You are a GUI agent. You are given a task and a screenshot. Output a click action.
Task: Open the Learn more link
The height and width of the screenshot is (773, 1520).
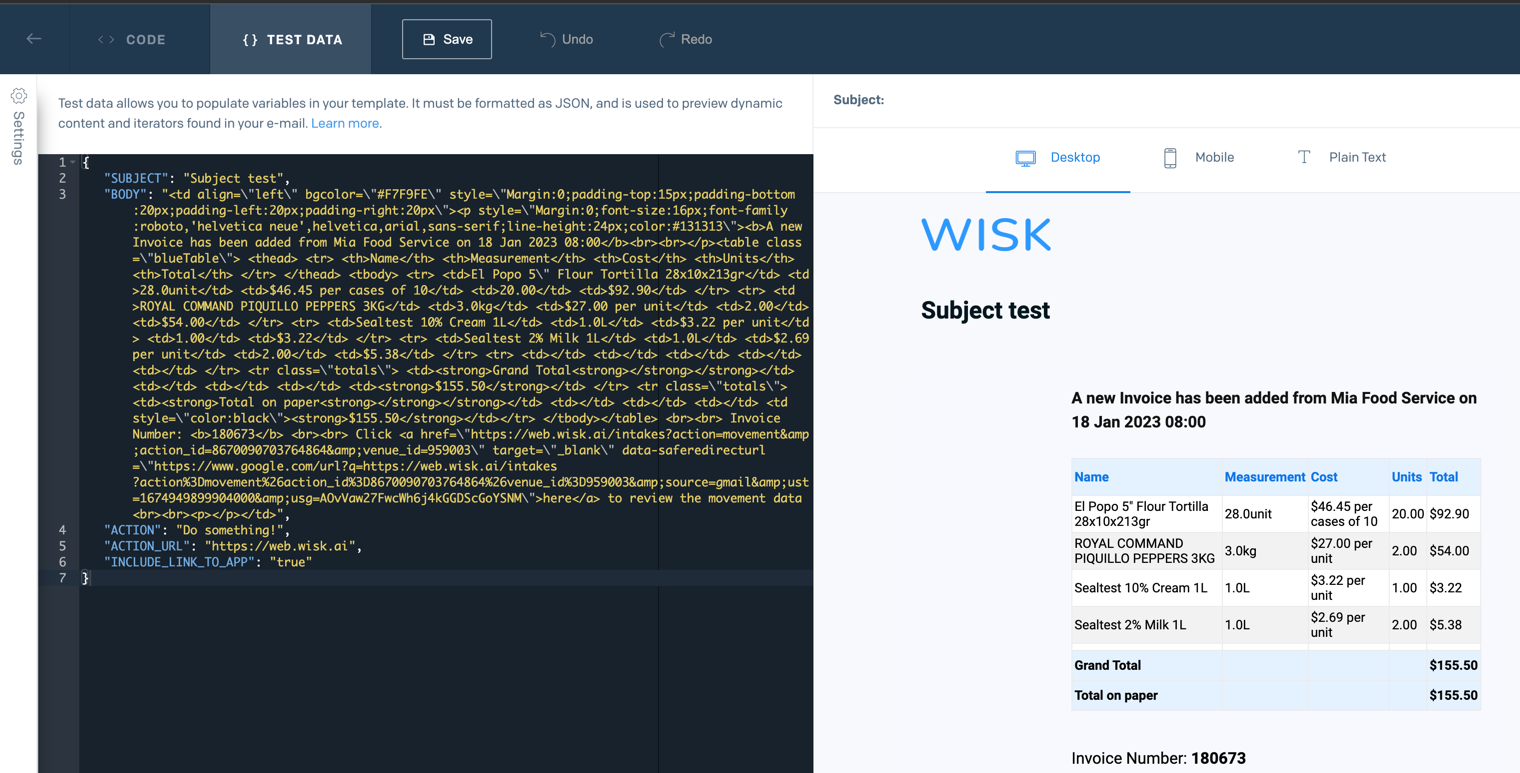click(x=345, y=123)
